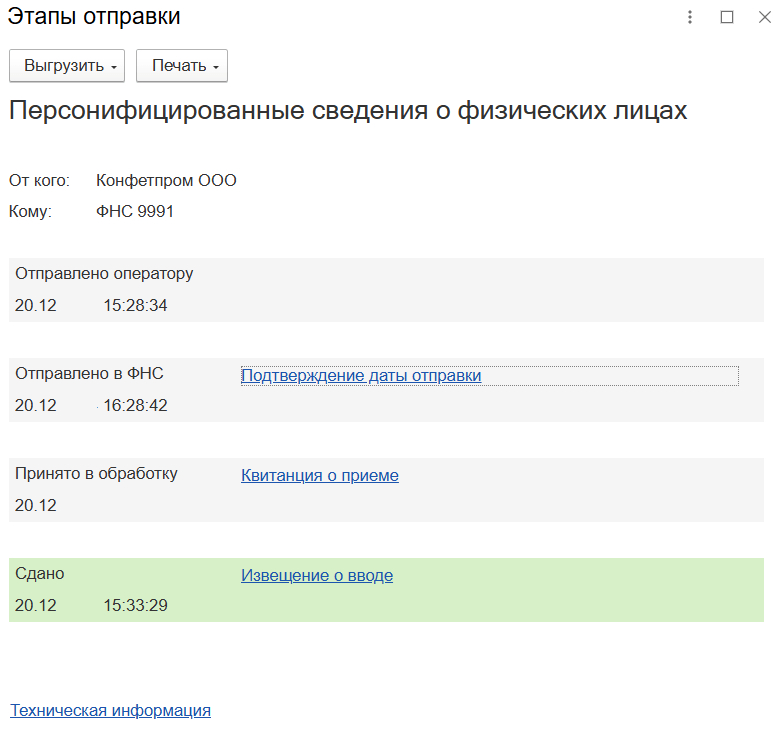Image resolution: width=780 pixels, height=730 pixels.
Task: Click the 15:33:29 timestamp
Action: coord(135,606)
